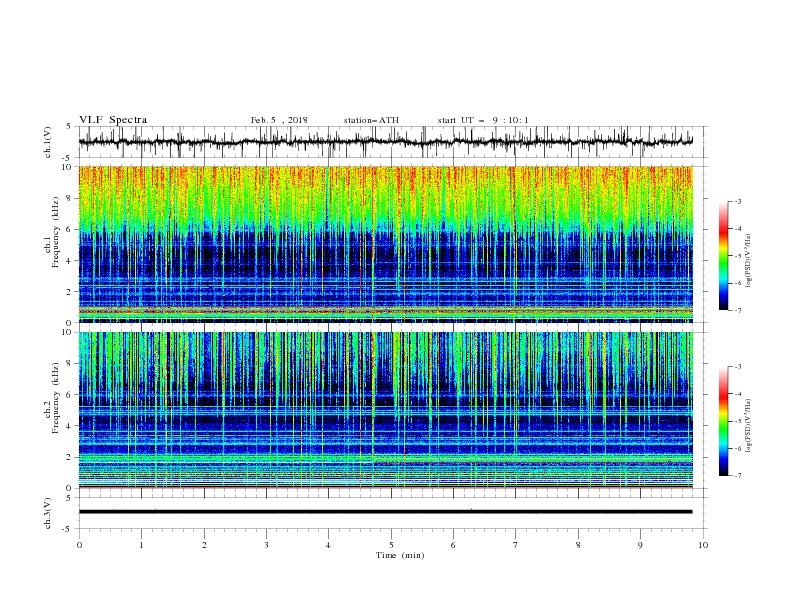The width and height of the screenshot is (792, 612).
Task: Click the "-7" label on ch.2 colorbar
Action: pyautogui.click(x=737, y=476)
